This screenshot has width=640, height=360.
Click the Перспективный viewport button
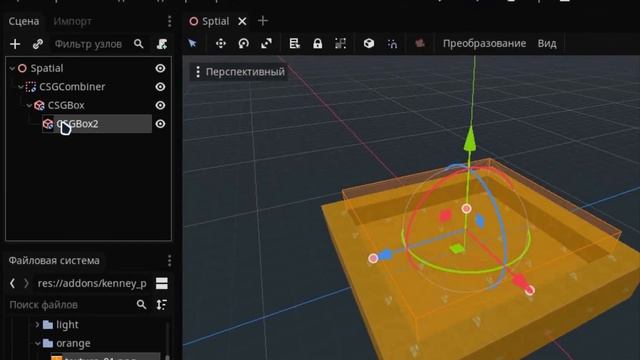point(239,72)
